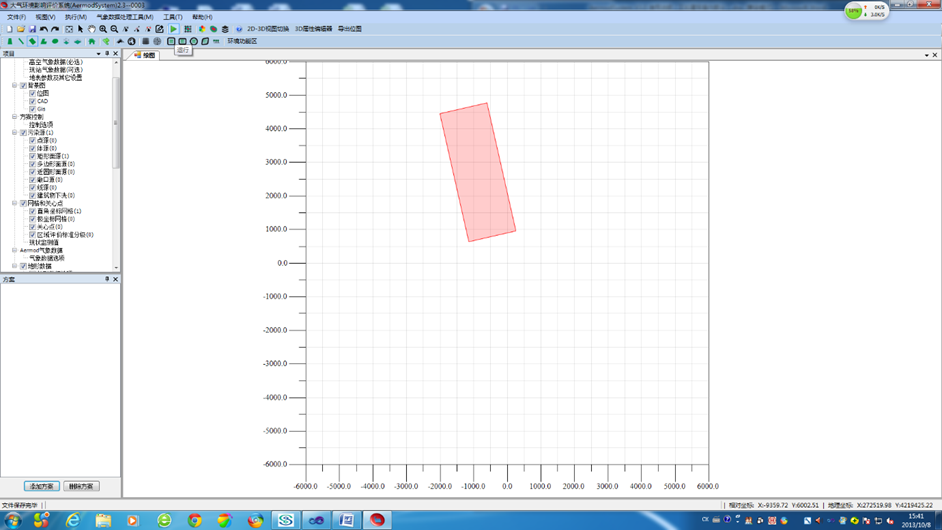Toggle the CAD background layer checkbox
Screen dimensions: 942x530
(32, 101)
